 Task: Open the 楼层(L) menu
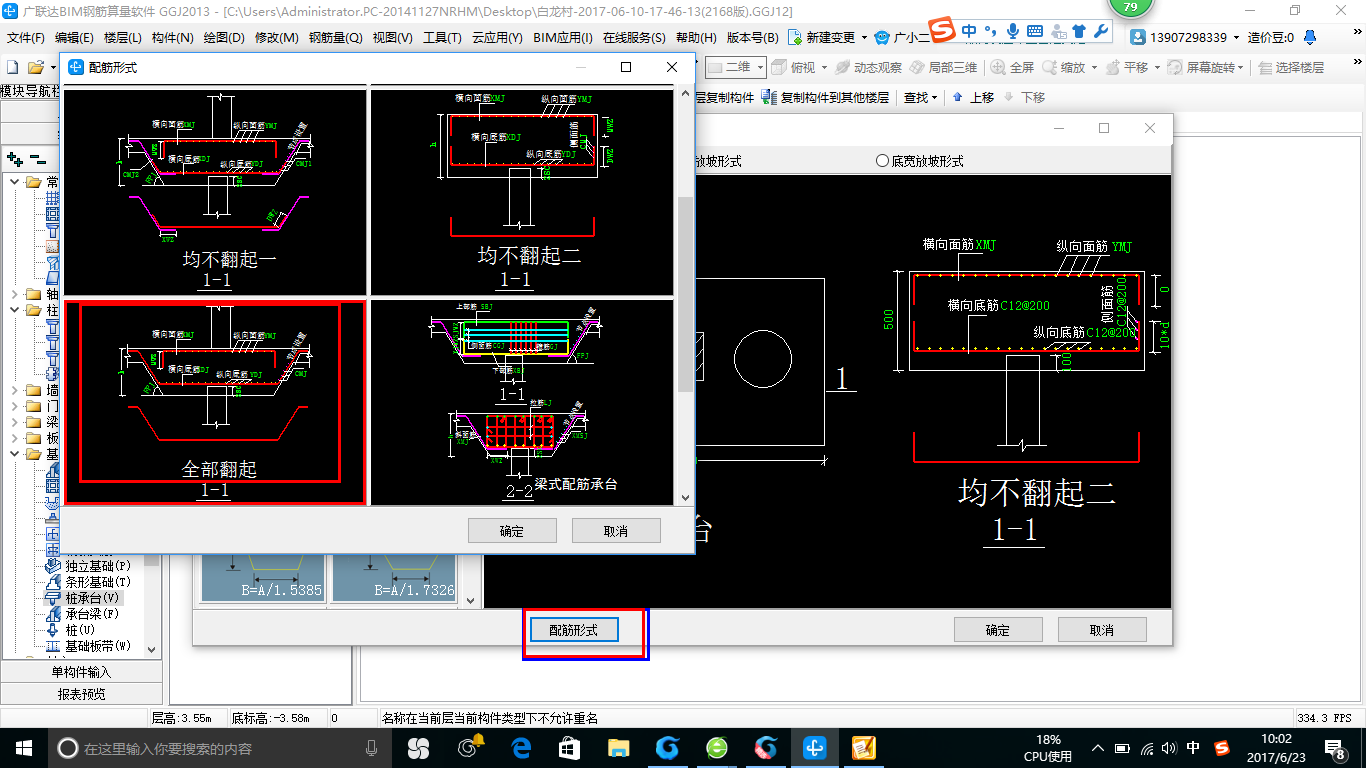[x=122, y=38]
